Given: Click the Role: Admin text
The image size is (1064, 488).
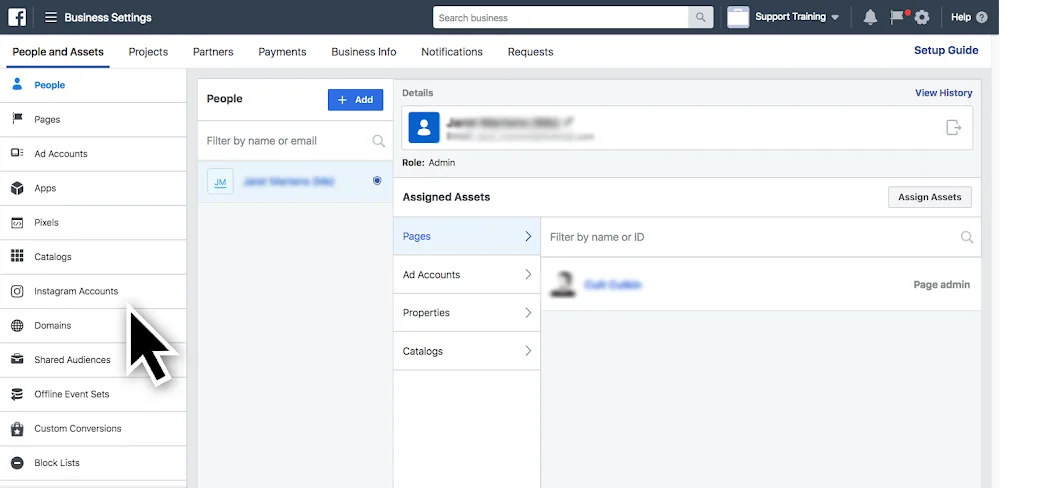Looking at the screenshot, I should pos(429,163).
